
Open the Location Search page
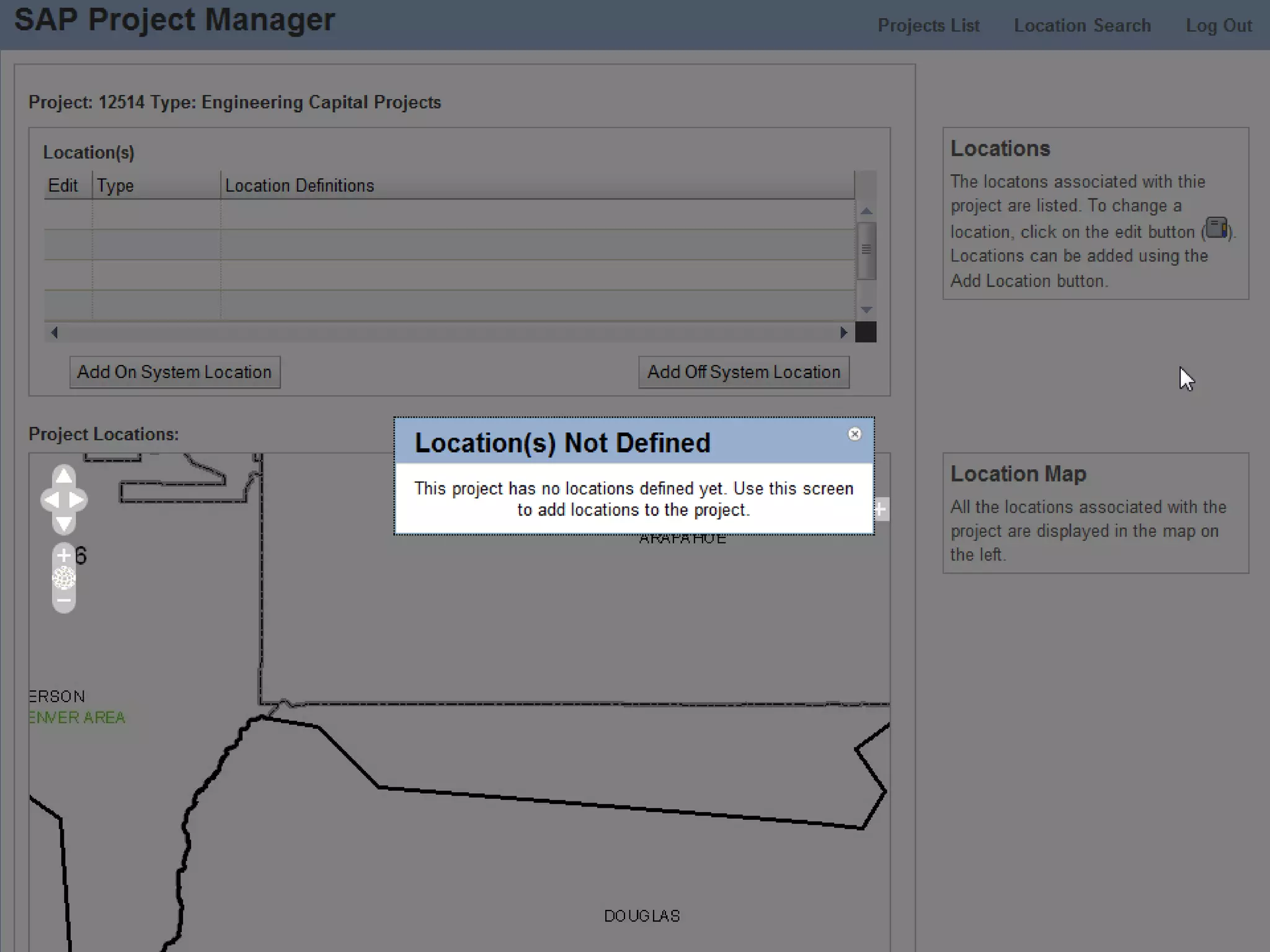1082,25
